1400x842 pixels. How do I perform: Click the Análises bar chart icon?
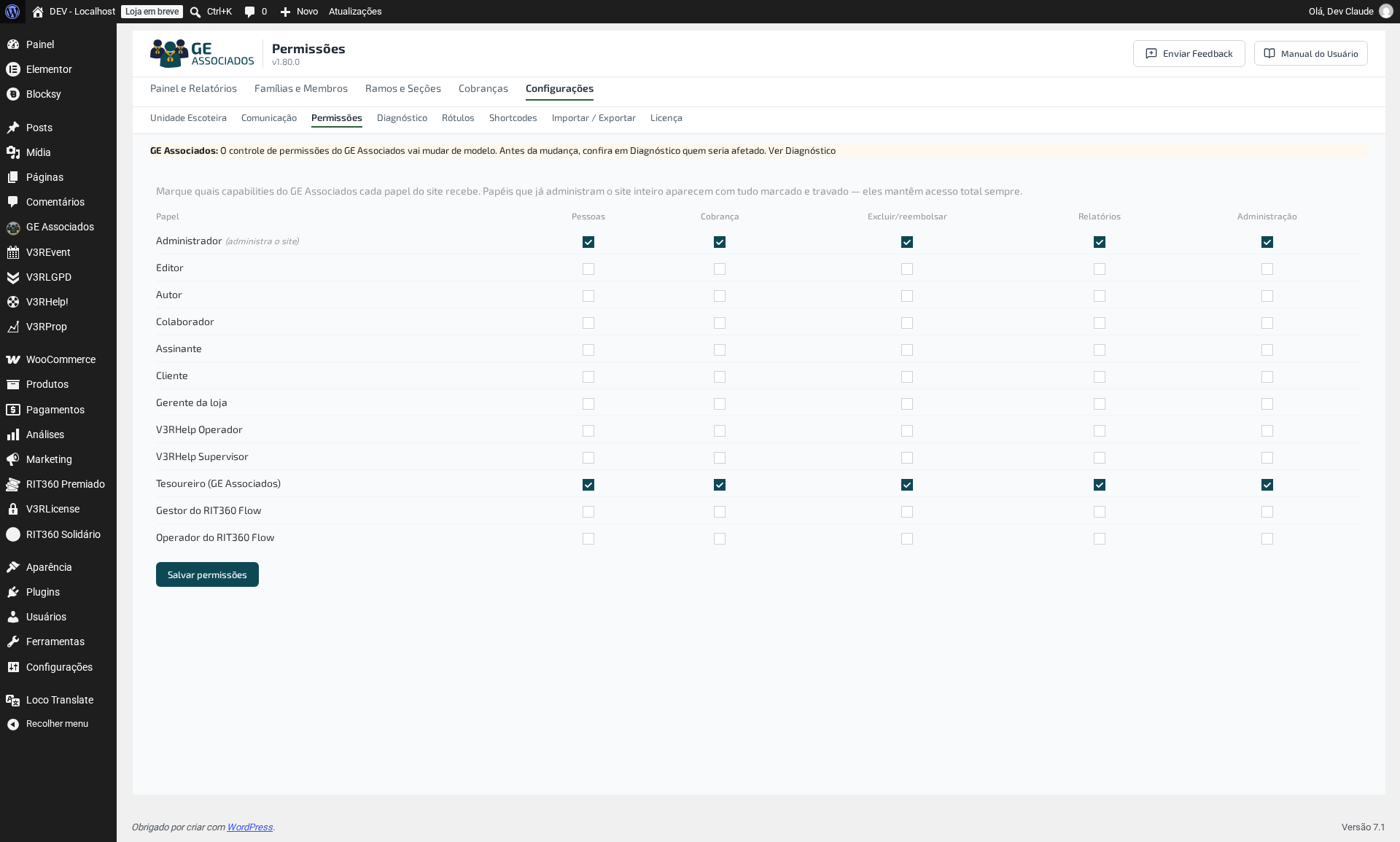[13, 434]
